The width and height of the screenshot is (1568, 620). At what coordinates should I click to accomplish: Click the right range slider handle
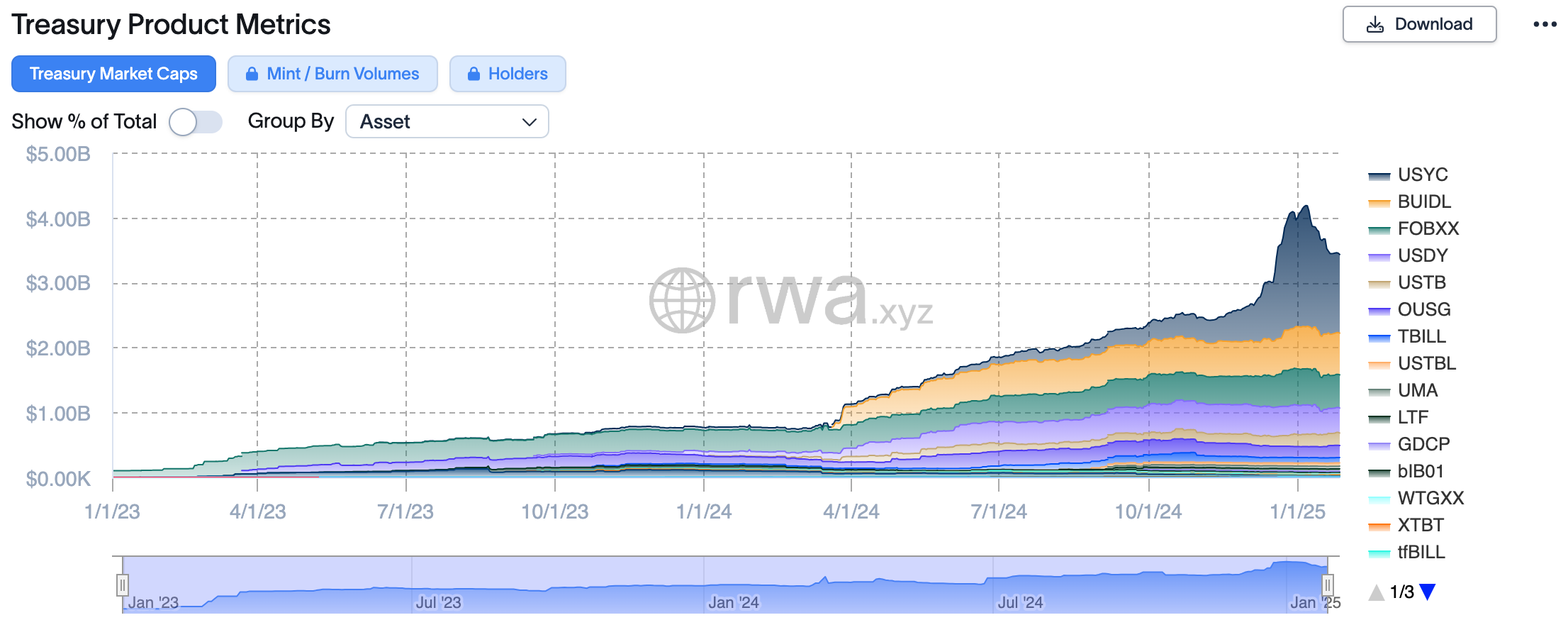[x=1327, y=585]
